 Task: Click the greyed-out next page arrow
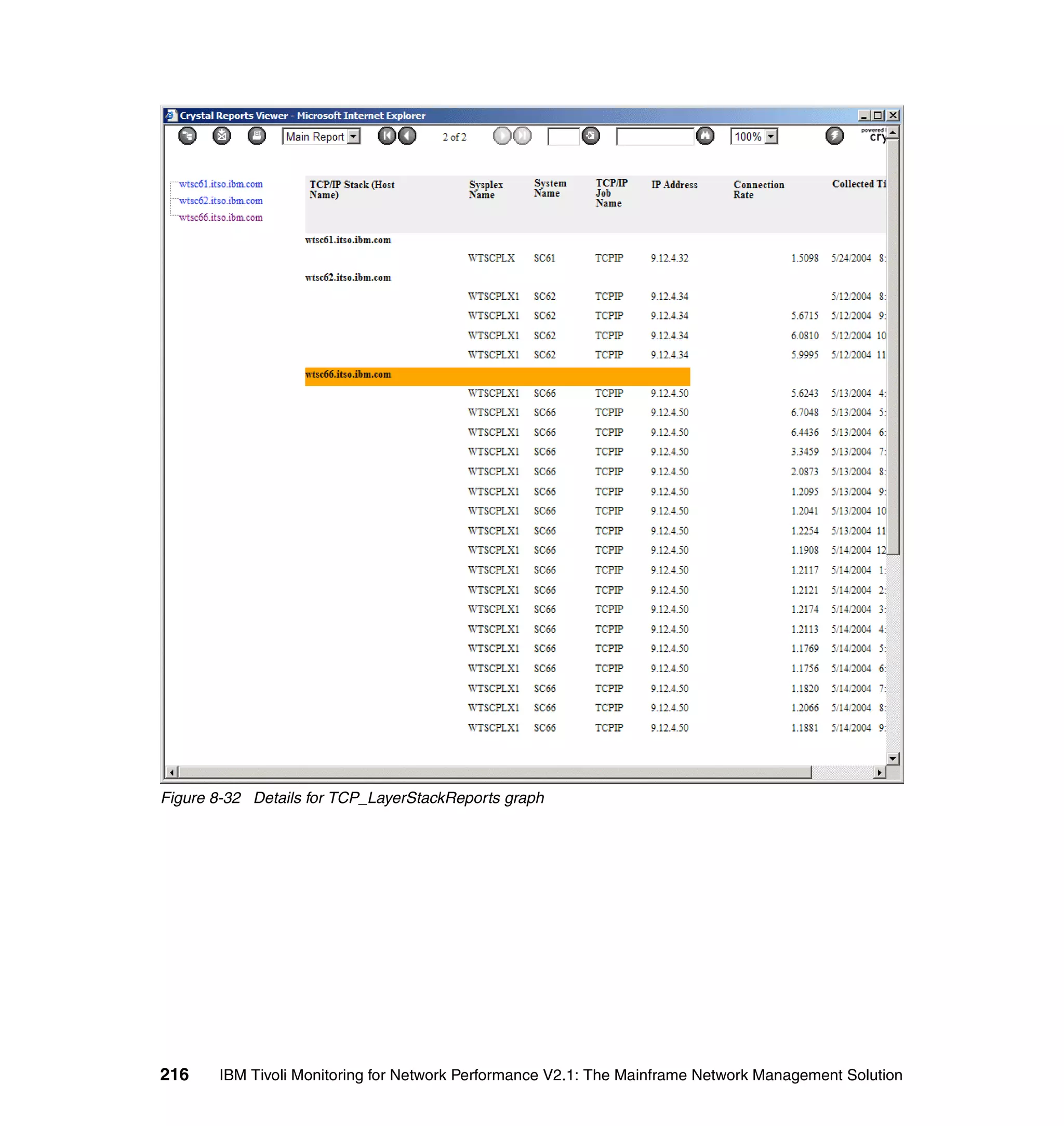tap(502, 136)
